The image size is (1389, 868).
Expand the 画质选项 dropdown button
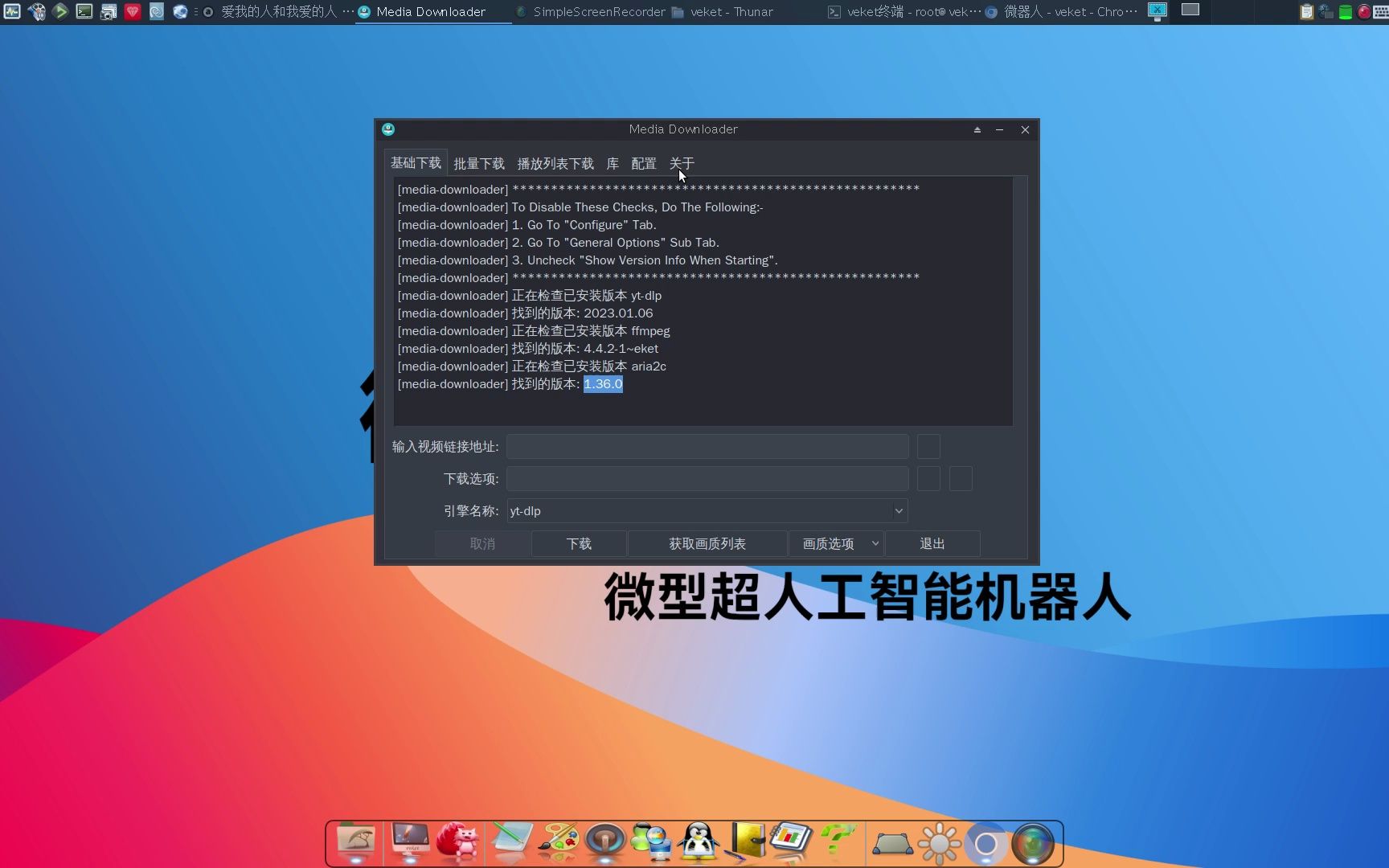(x=836, y=544)
